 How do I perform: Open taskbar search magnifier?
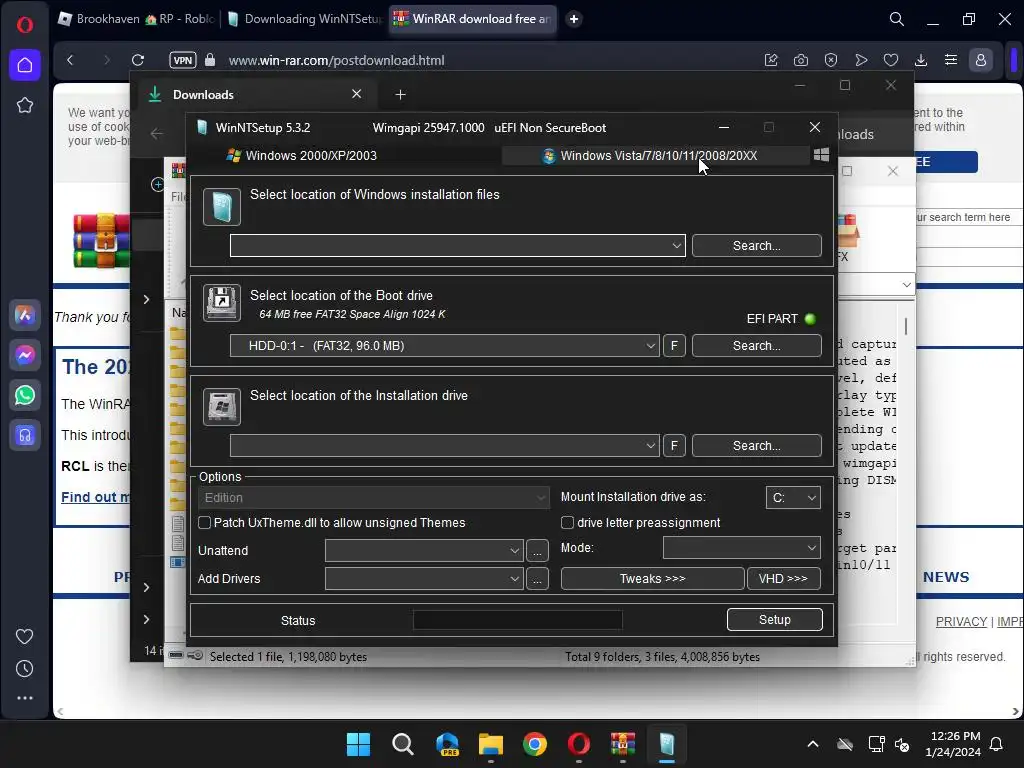(402, 744)
